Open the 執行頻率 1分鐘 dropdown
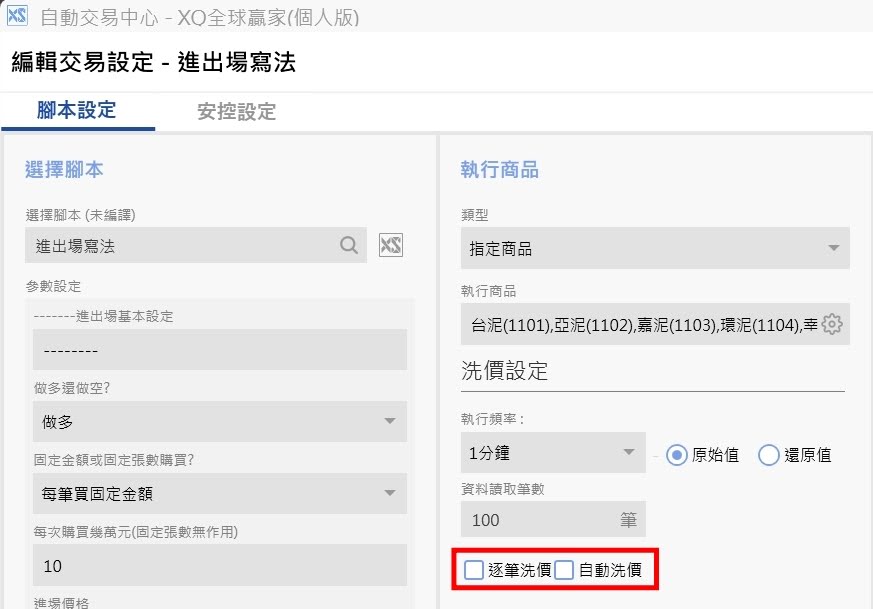The image size is (873, 609). pos(629,452)
